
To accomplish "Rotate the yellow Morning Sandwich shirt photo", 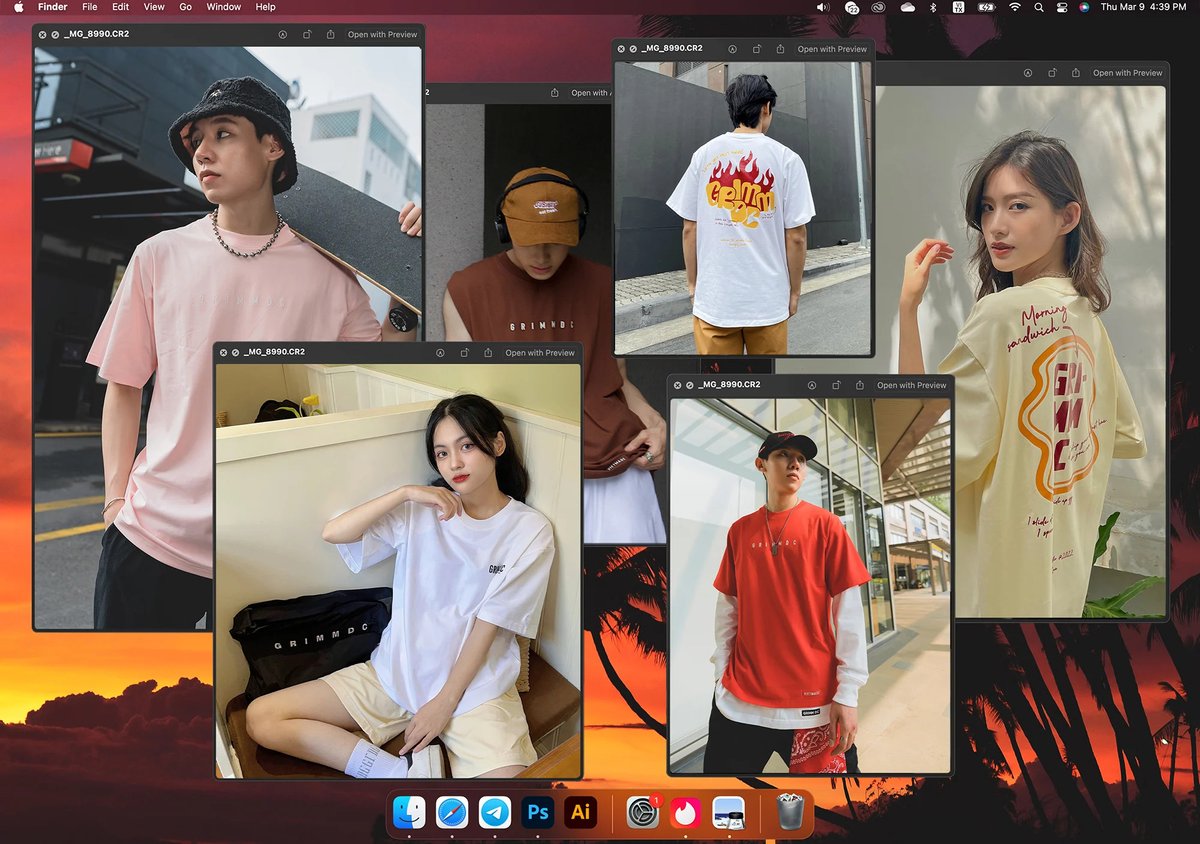I will tap(1052, 73).
